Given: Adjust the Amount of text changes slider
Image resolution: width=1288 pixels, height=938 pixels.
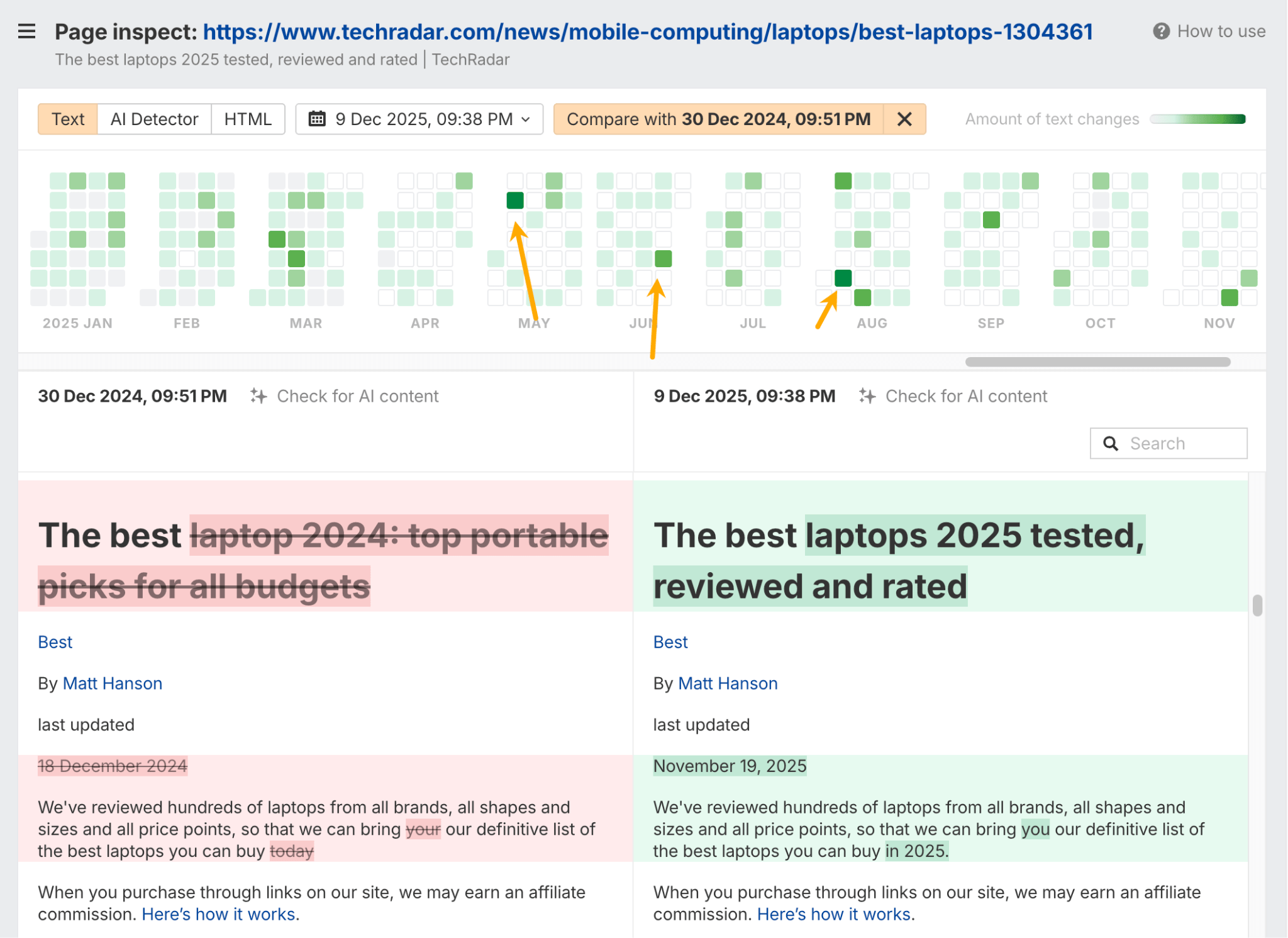Looking at the screenshot, I should pyautogui.click(x=1197, y=118).
